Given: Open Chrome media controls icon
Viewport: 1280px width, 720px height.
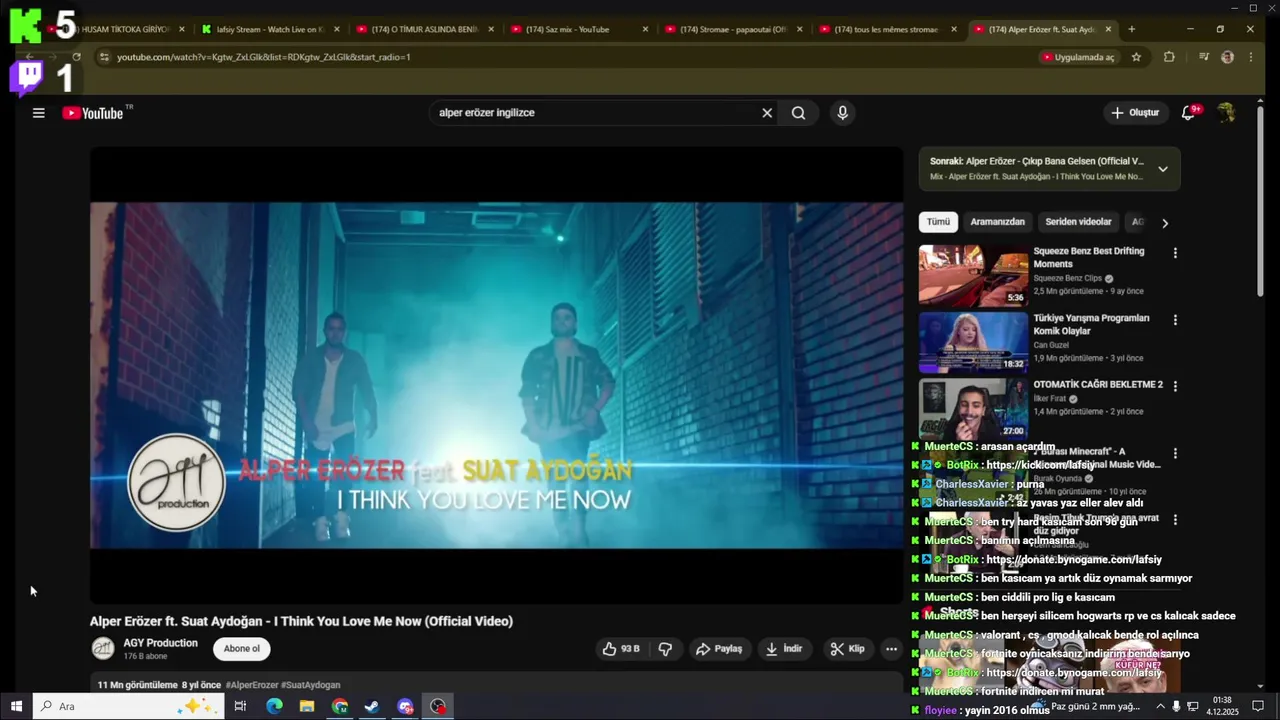Looking at the screenshot, I should [1204, 57].
